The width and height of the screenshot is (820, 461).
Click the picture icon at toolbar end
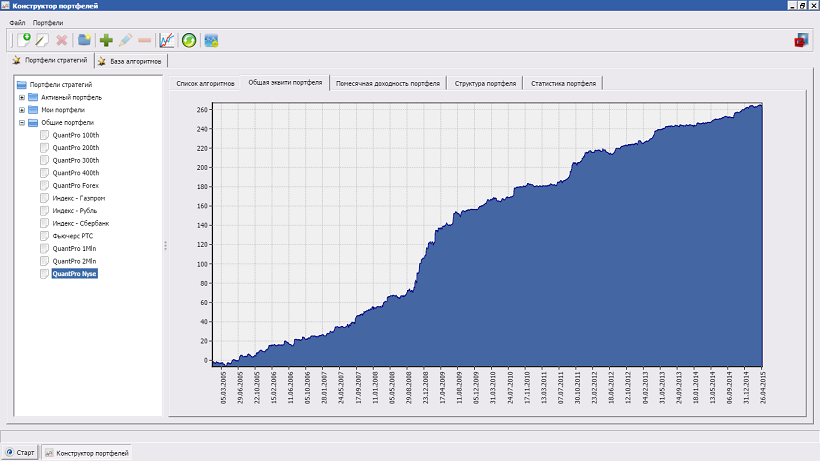point(211,40)
